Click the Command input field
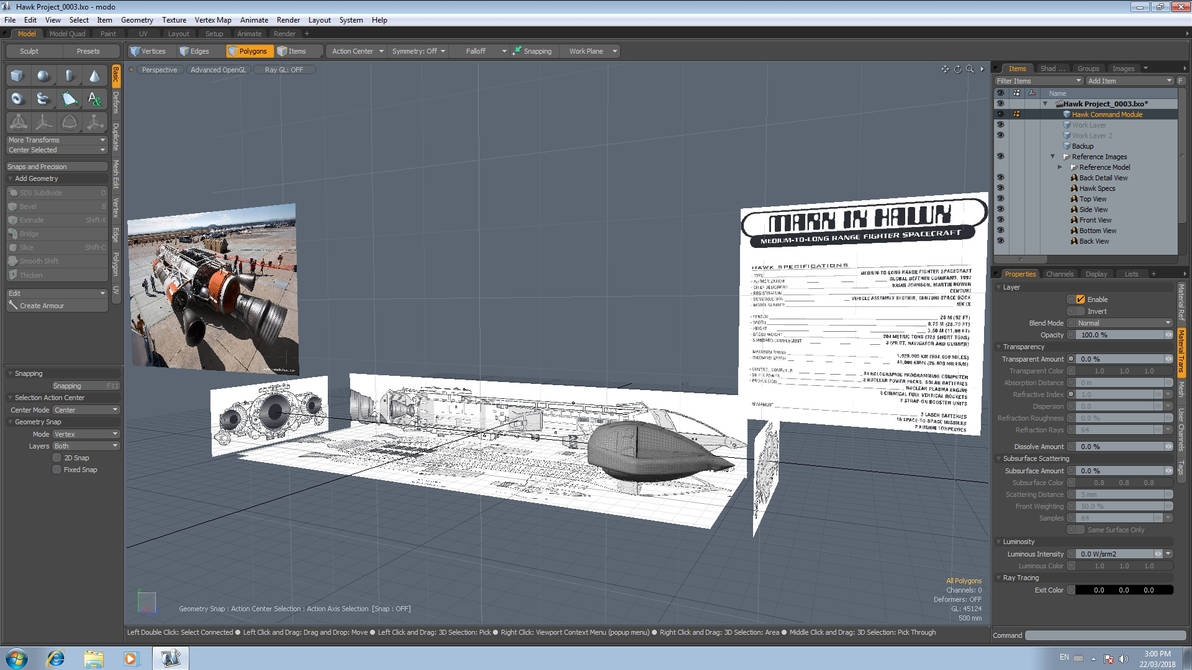The width and height of the screenshot is (1192, 670). click(1105, 635)
